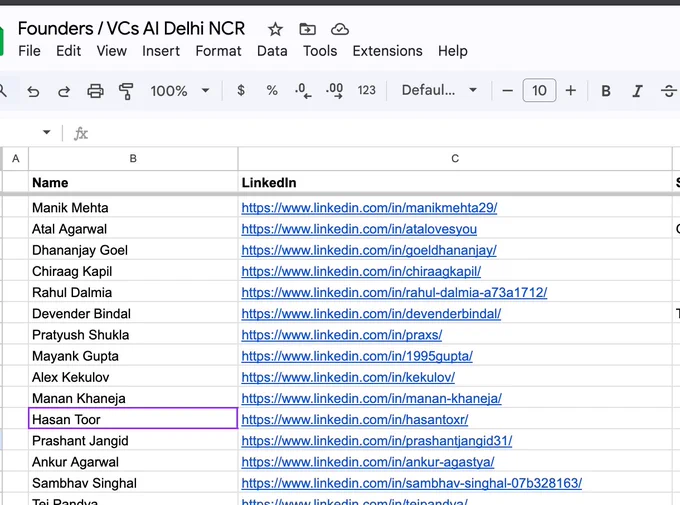
Task: Click the undo arrow
Action: (33, 91)
